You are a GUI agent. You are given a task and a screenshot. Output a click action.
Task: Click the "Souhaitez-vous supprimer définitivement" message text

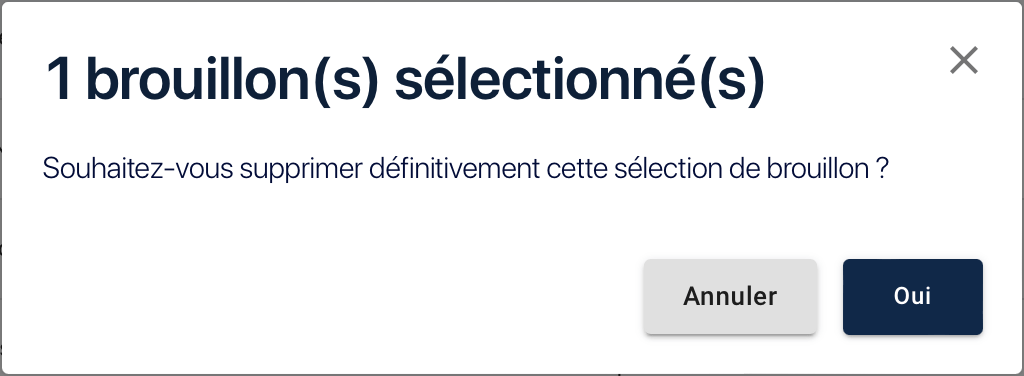pyautogui.click(x=291, y=169)
